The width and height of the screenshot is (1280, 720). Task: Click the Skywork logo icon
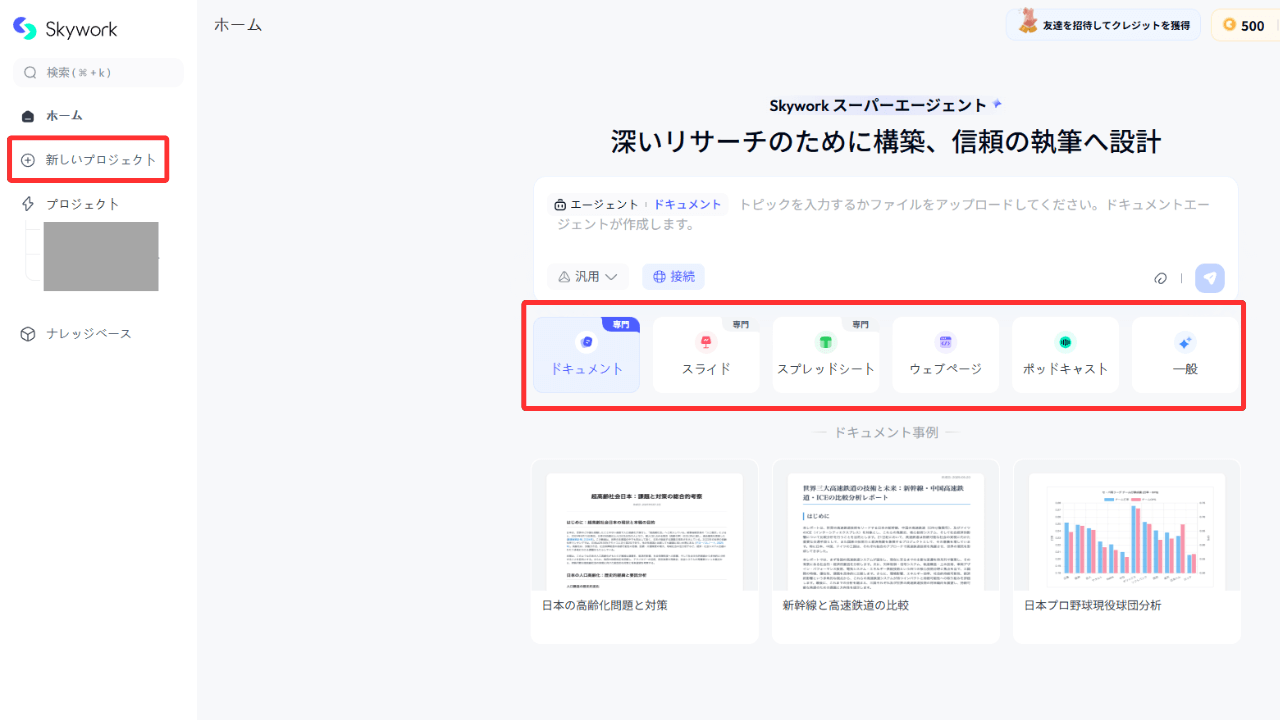(x=25, y=29)
